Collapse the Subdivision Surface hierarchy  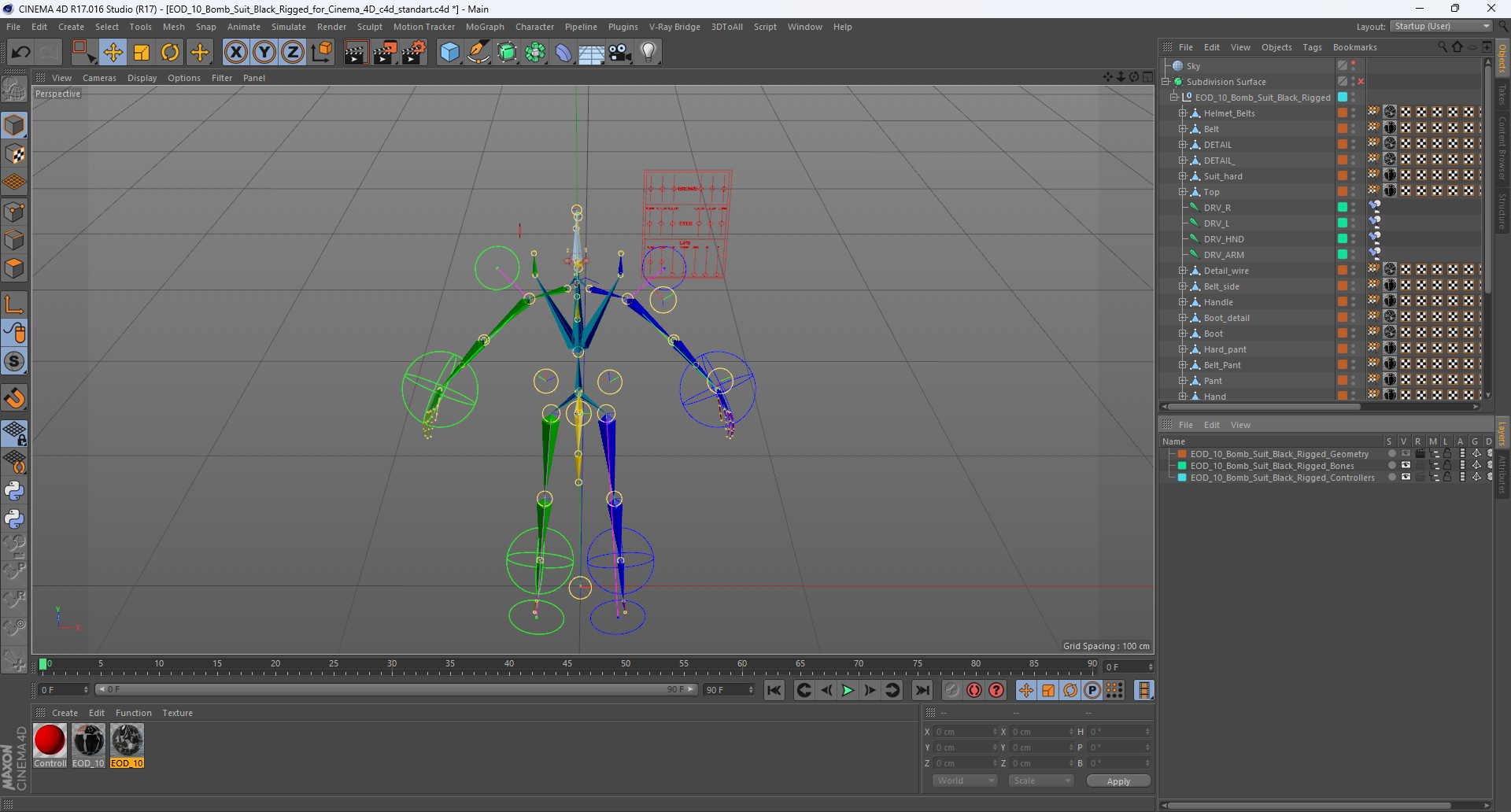1166,82
